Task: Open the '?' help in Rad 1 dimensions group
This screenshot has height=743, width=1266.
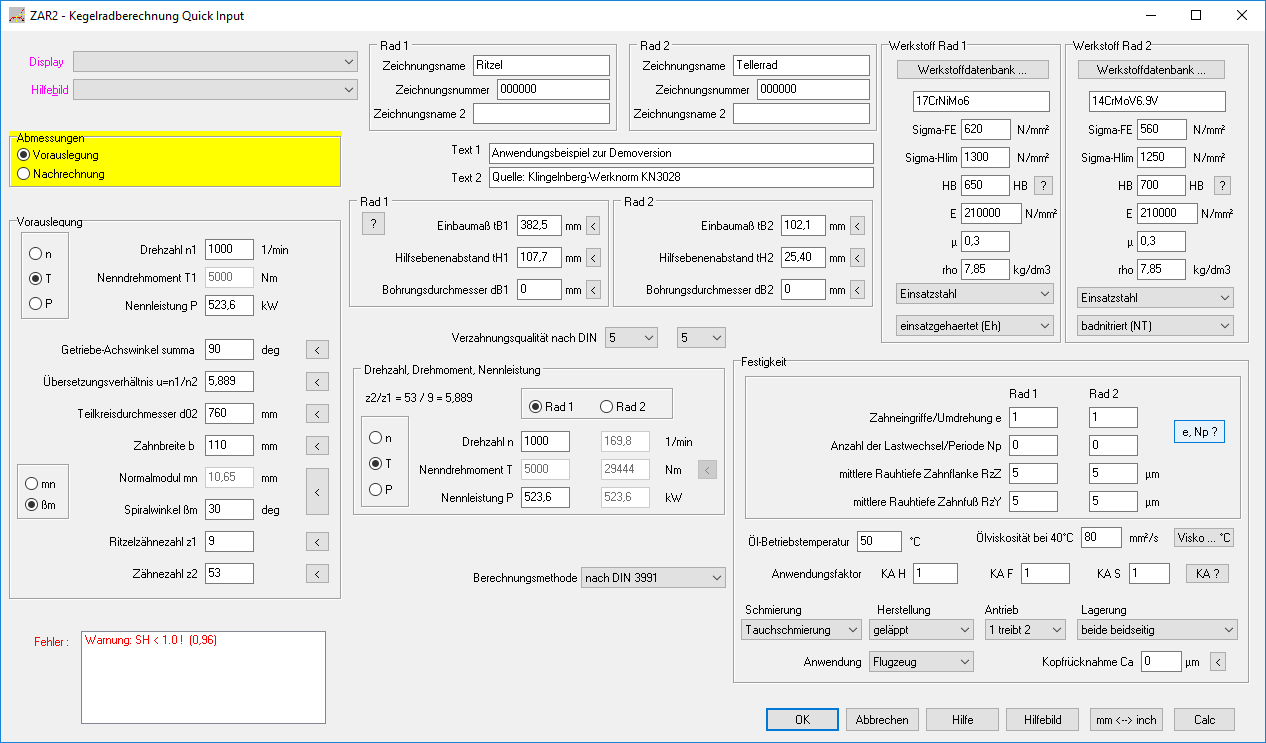Action: (x=372, y=223)
